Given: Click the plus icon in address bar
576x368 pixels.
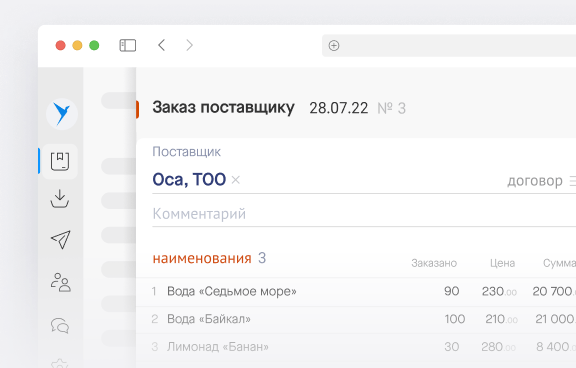Looking at the screenshot, I should pos(334,46).
